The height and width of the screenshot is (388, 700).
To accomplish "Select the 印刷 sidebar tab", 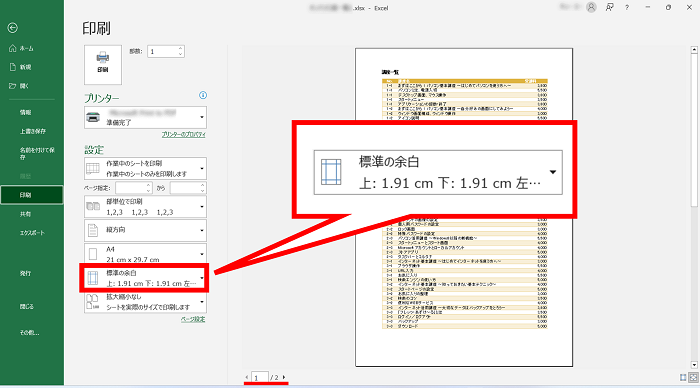I will point(32,195).
